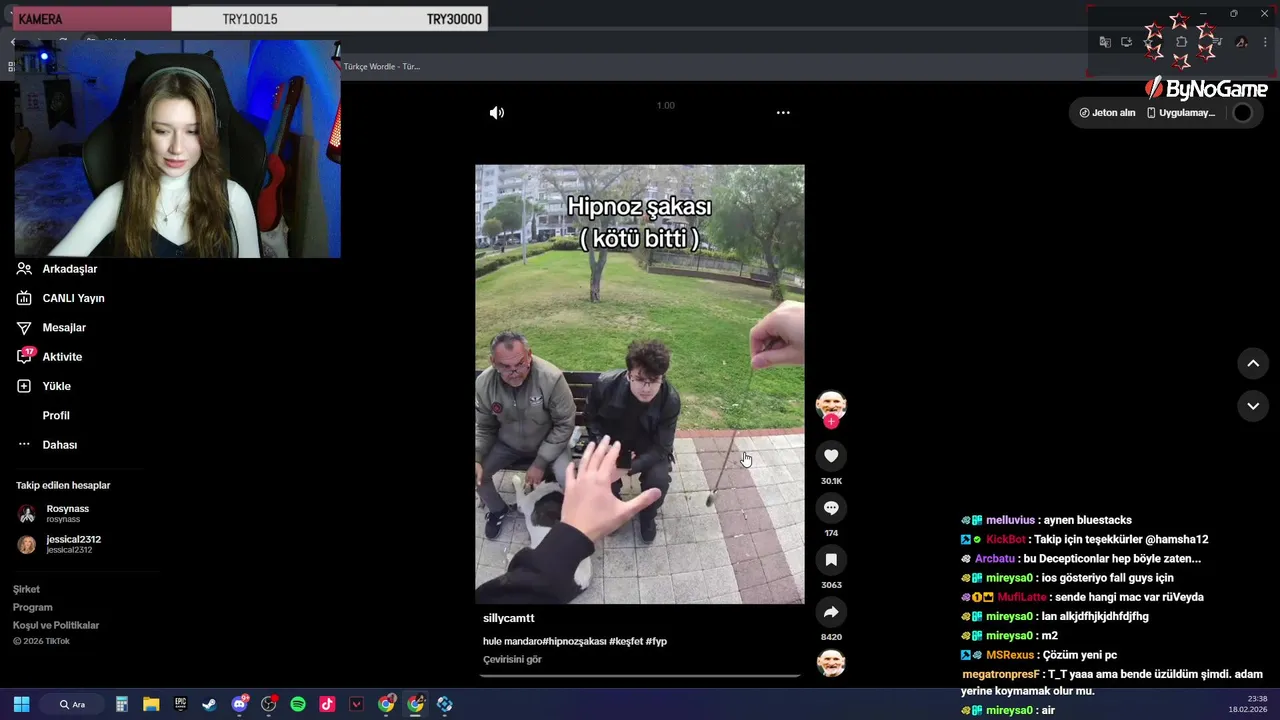The height and width of the screenshot is (720, 1280).
Task: Click the Uygulamayı get-app button
Action: (x=1181, y=113)
